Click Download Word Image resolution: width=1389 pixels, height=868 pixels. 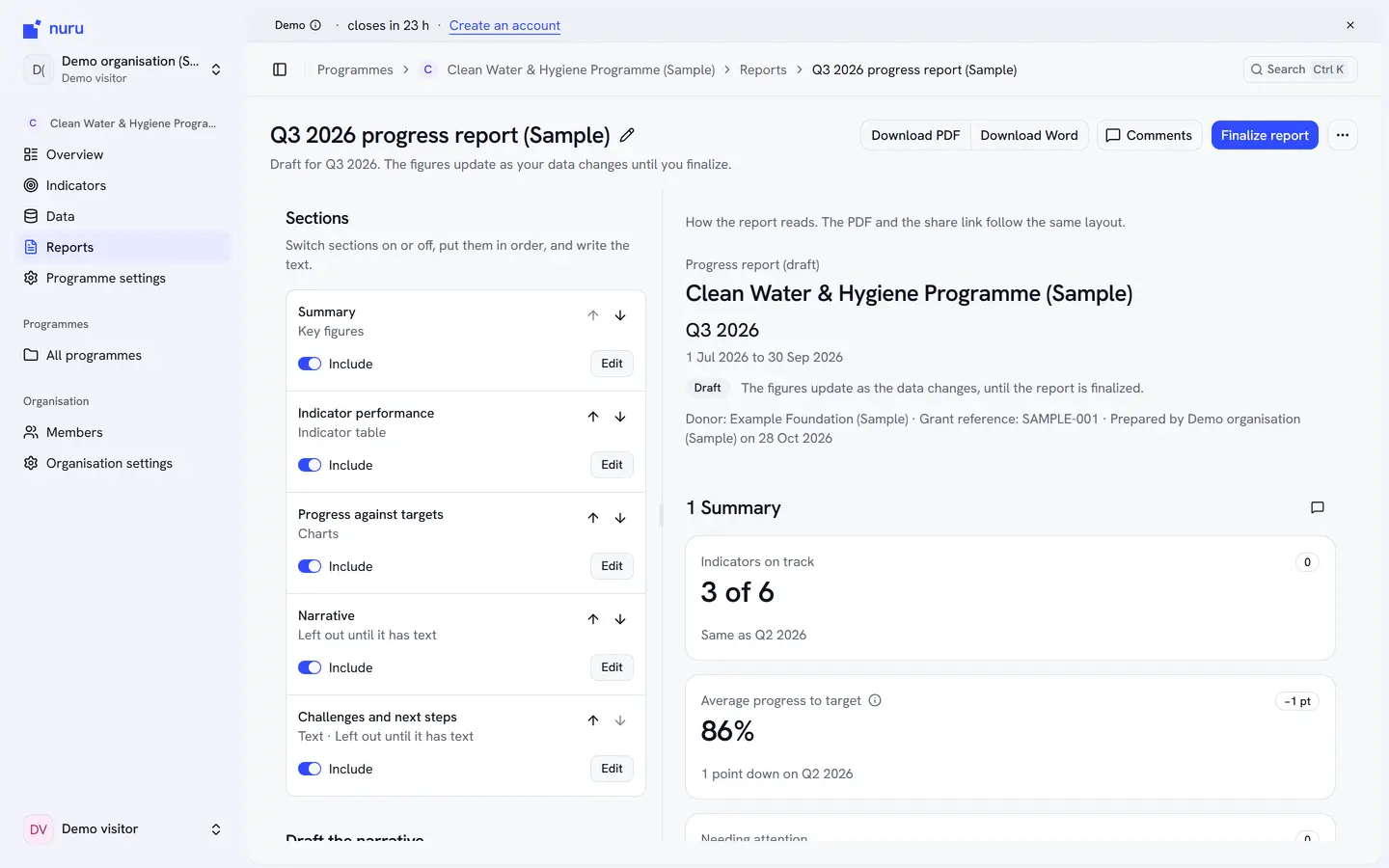coord(1029,135)
